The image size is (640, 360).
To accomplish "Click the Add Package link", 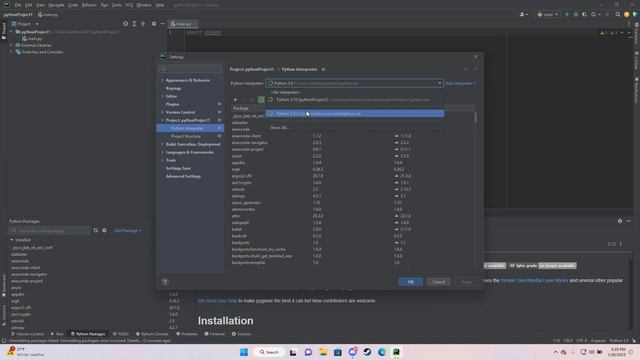I will pyautogui.click(x=127, y=231).
